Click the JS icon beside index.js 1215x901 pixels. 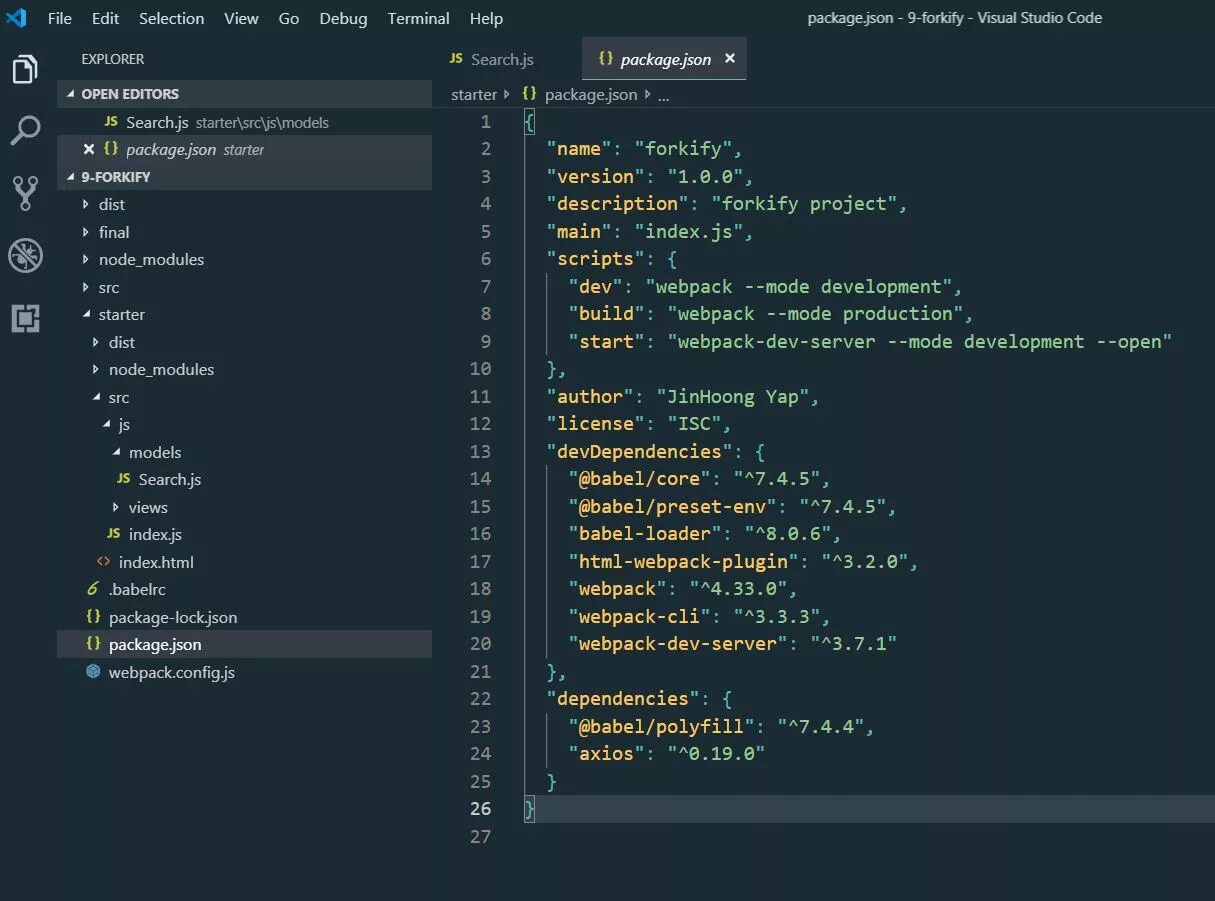pyautogui.click(x=113, y=534)
